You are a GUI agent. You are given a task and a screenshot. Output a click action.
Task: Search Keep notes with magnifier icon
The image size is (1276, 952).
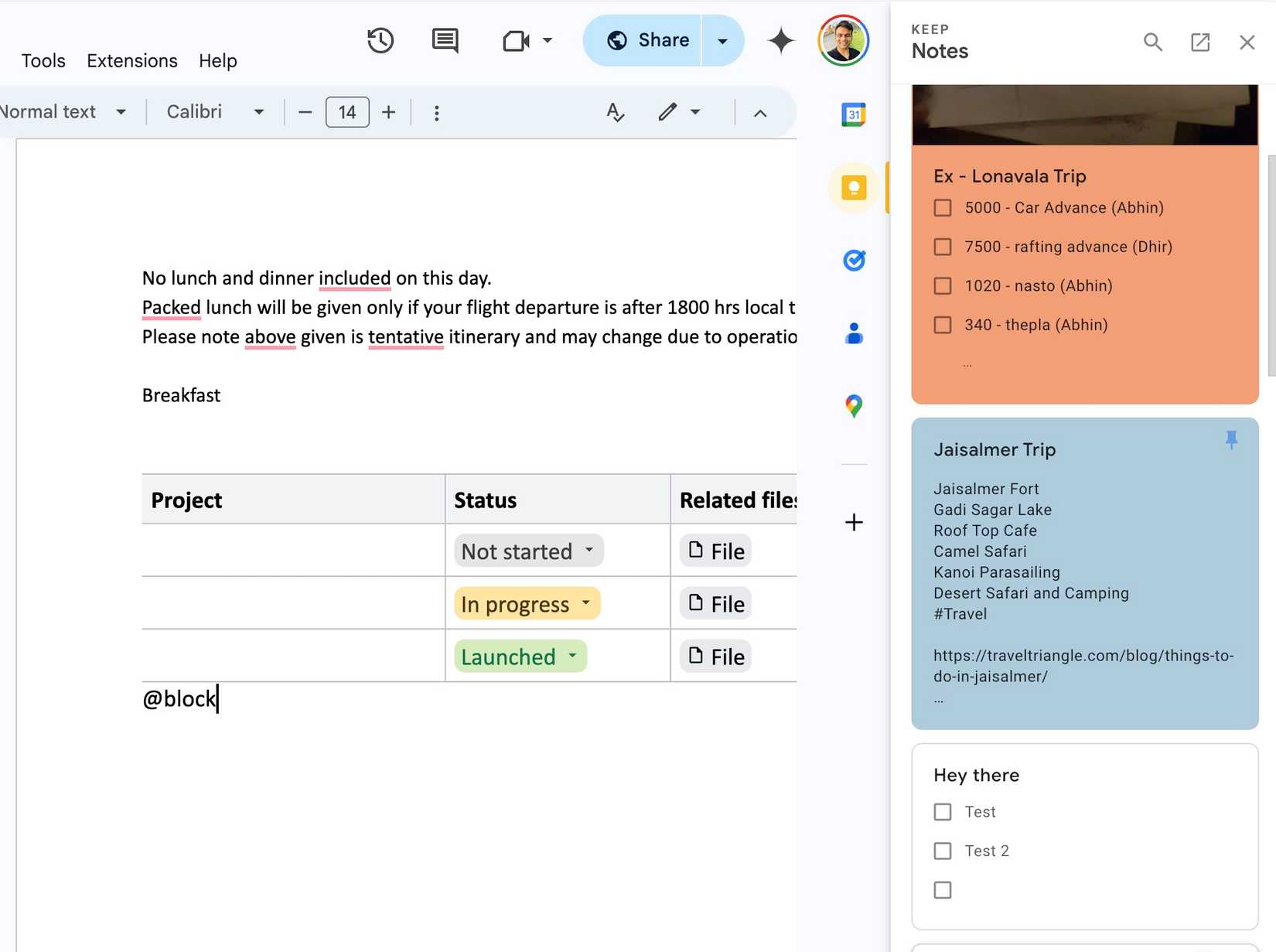(1152, 42)
